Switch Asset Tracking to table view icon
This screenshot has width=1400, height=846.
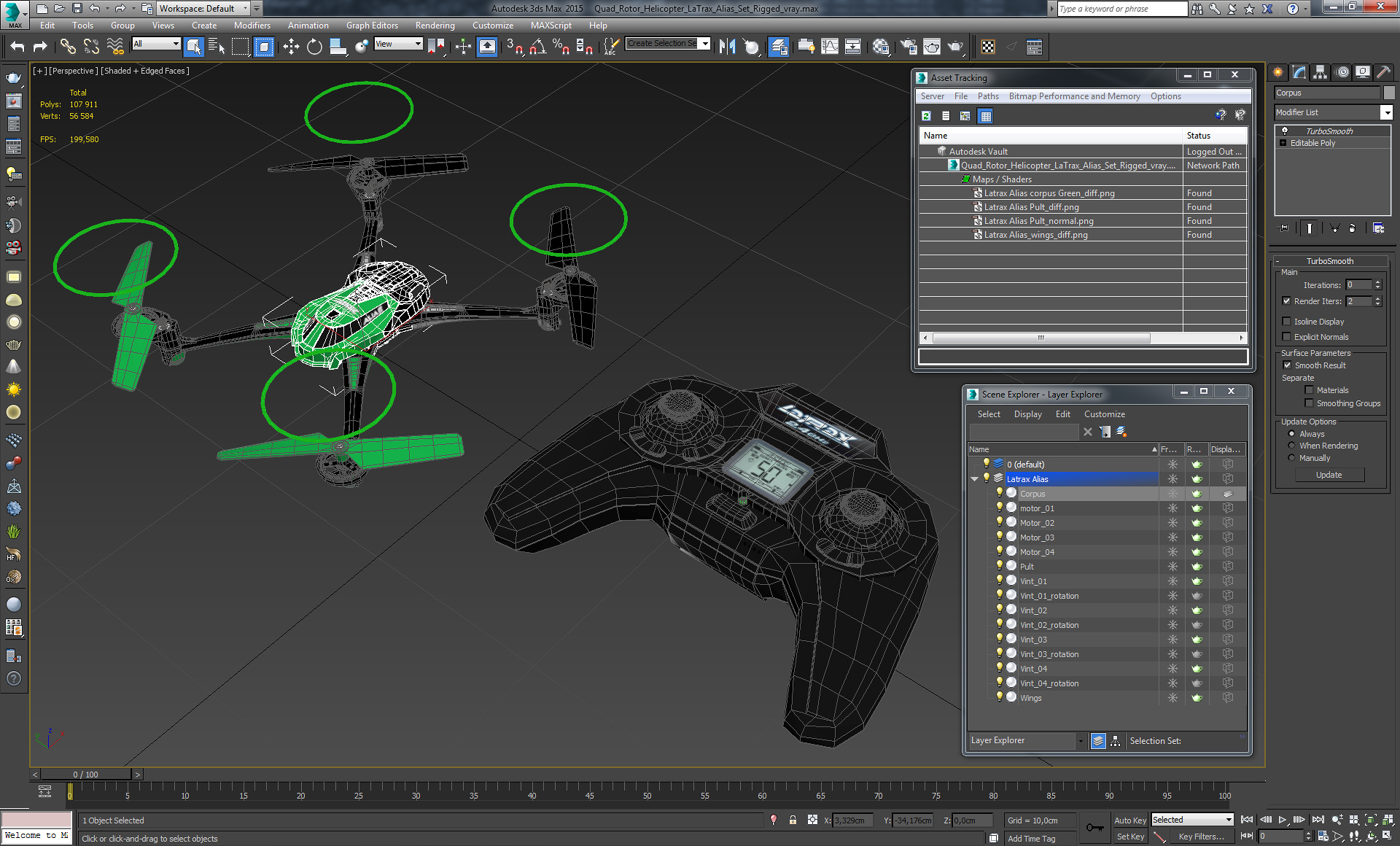pyautogui.click(x=986, y=116)
